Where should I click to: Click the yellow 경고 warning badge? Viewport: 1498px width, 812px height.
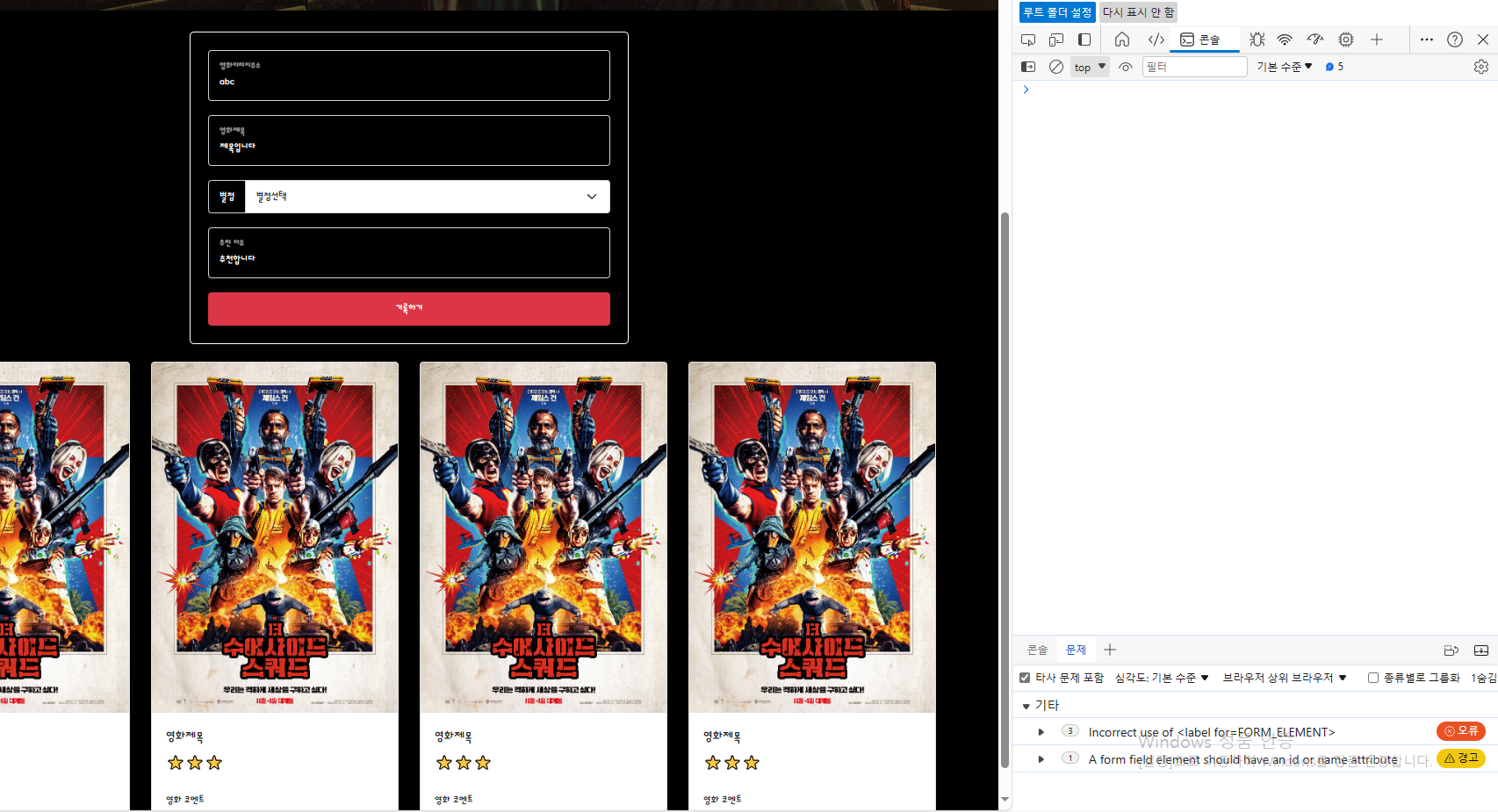tap(1461, 758)
